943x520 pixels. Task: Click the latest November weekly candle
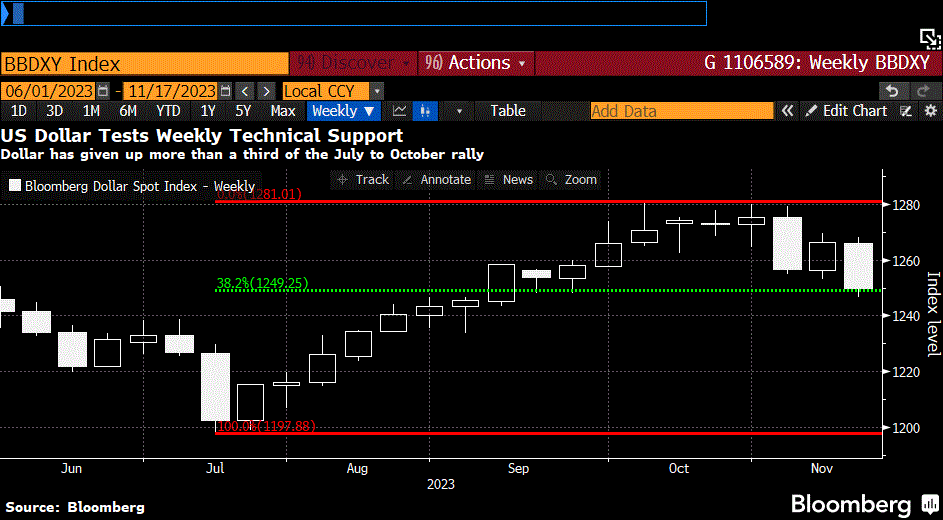point(859,266)
